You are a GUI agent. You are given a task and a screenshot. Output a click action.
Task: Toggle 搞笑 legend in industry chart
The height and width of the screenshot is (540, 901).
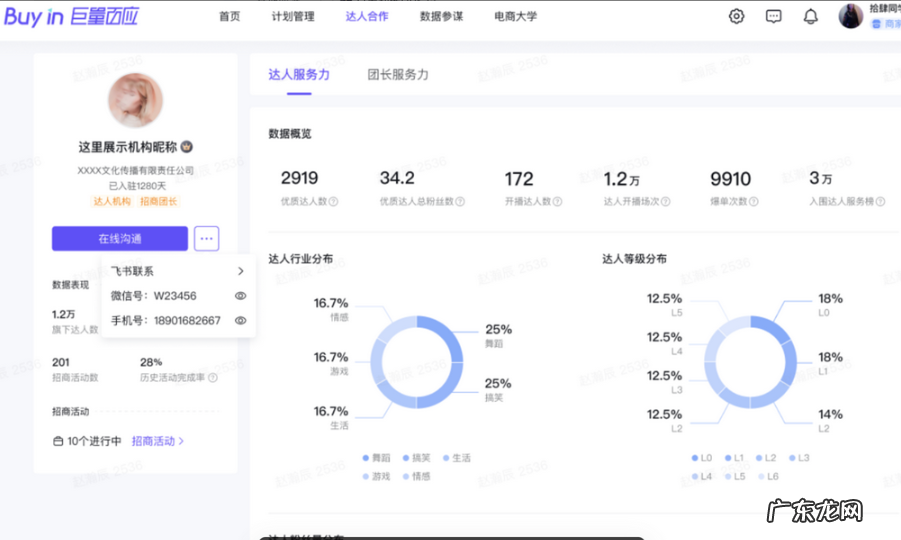click(x=417, y=458)
